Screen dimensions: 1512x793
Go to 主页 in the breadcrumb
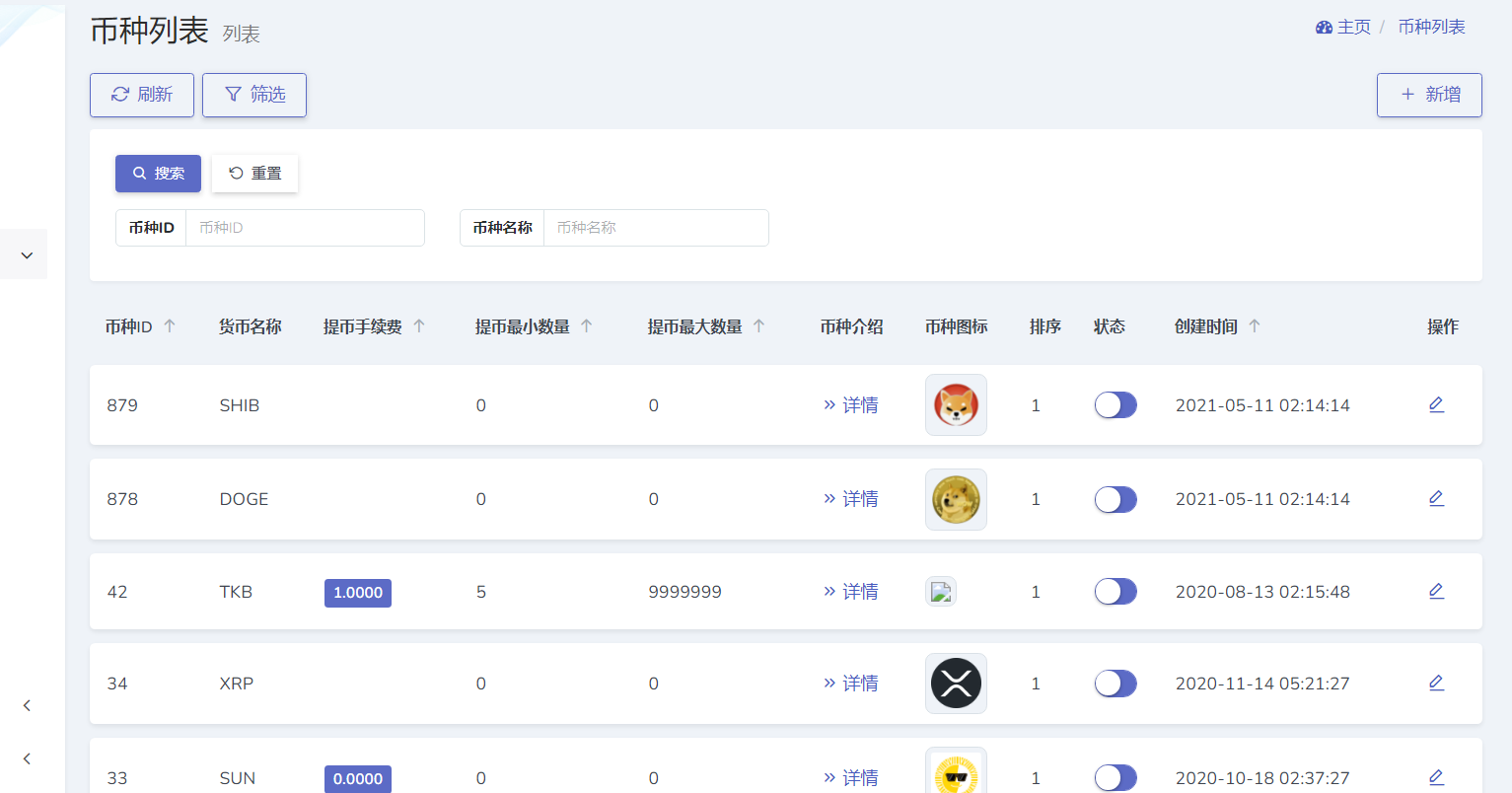click(x=1343, y=28)
